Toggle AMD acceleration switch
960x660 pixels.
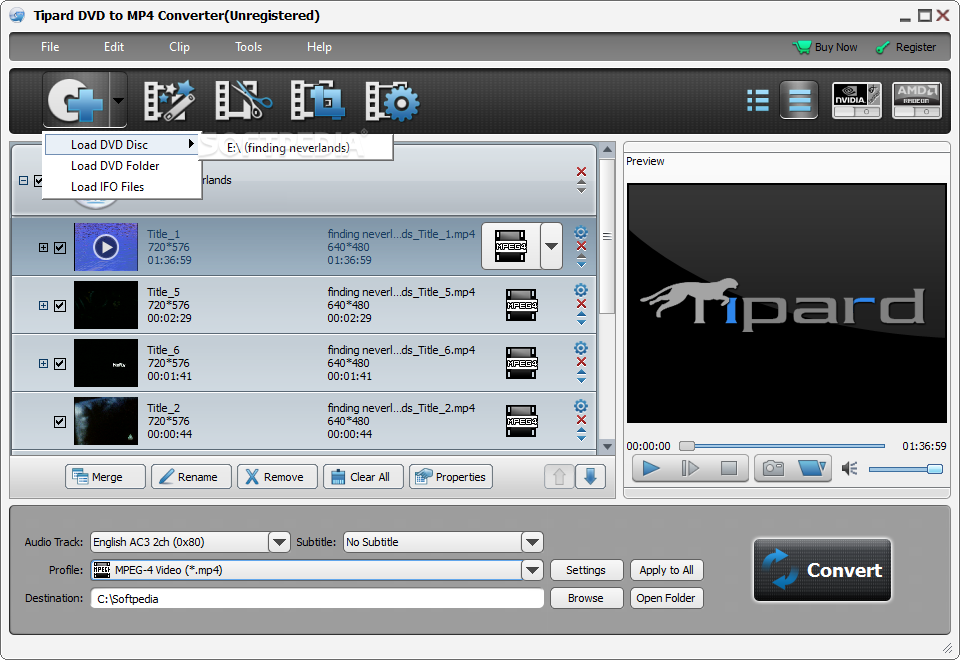[x=917, y=100]
